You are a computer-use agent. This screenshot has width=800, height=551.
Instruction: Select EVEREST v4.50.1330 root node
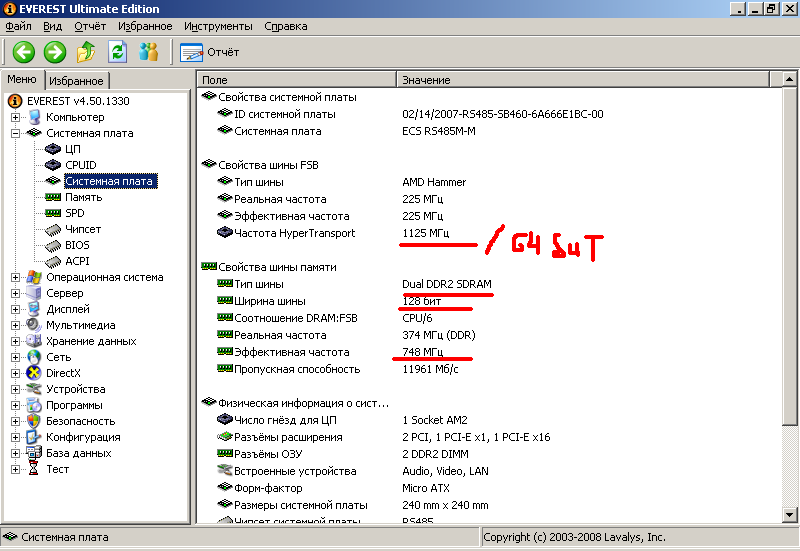pyautogui.click(x=78, y=101)
